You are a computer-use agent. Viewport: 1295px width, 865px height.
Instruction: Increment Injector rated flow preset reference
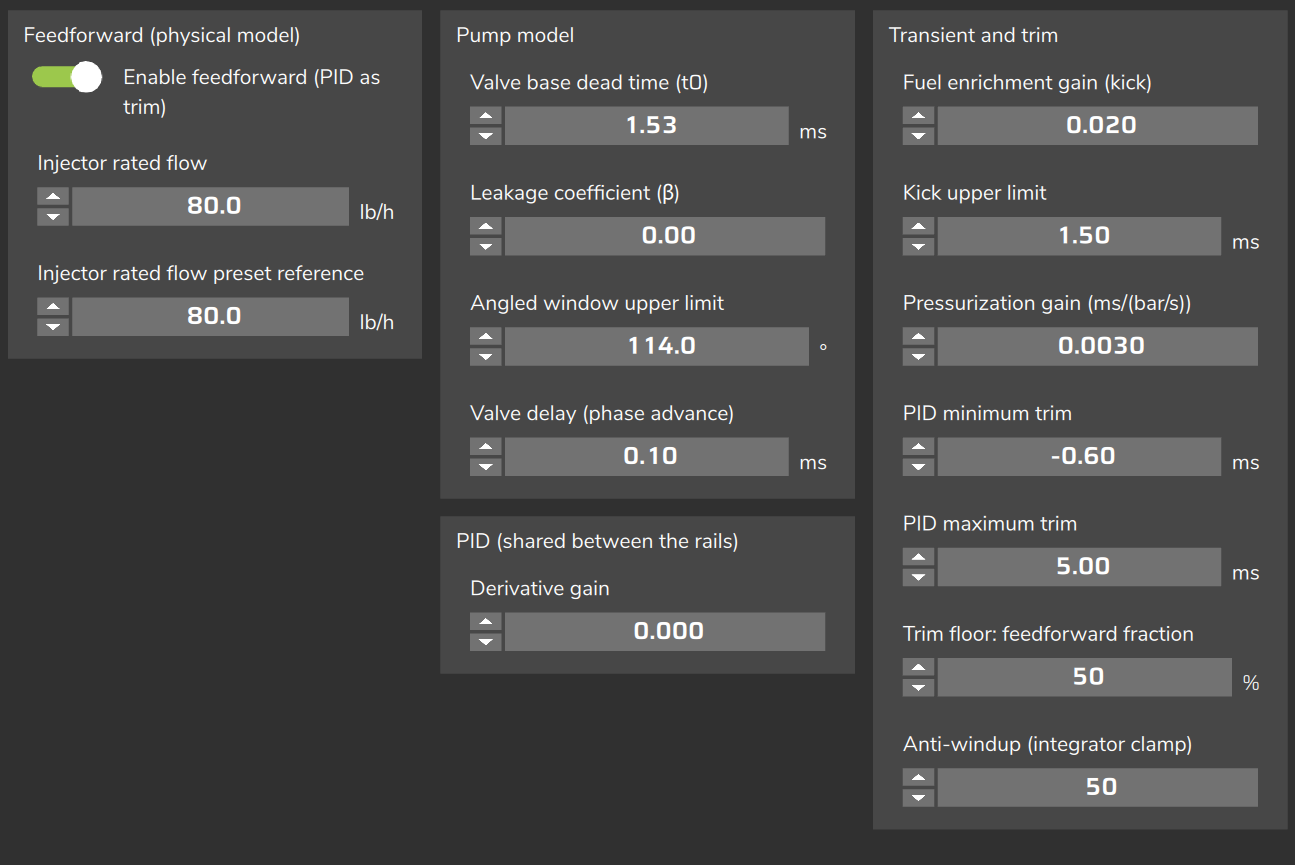point(53,307)
